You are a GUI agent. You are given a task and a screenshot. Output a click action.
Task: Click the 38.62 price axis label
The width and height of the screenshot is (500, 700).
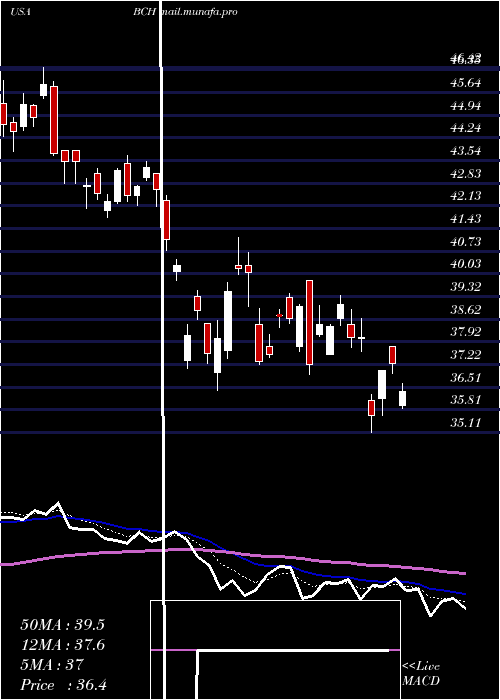pos(466,309)
